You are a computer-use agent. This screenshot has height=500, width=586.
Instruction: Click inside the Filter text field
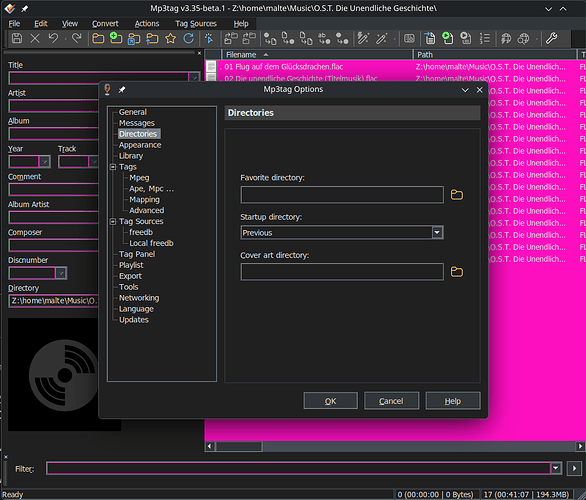[298, 468]
